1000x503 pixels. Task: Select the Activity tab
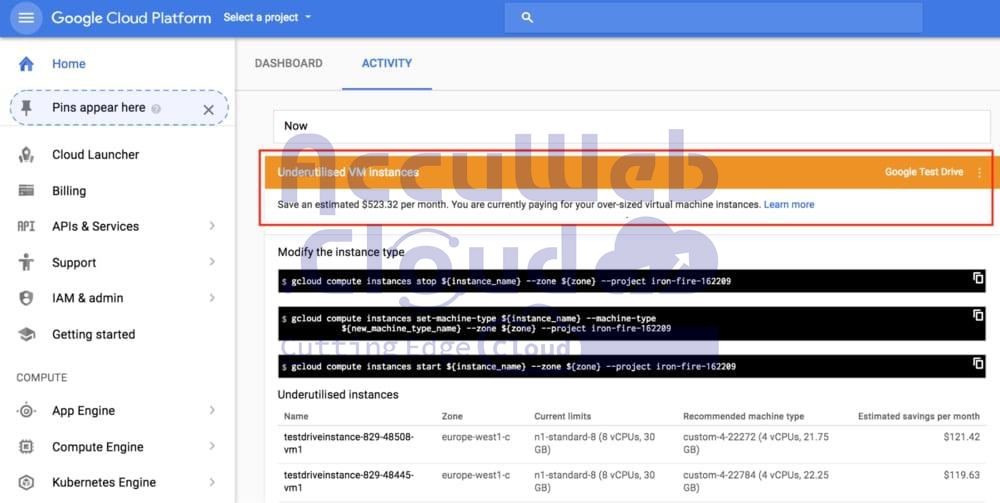pos(386,64)
